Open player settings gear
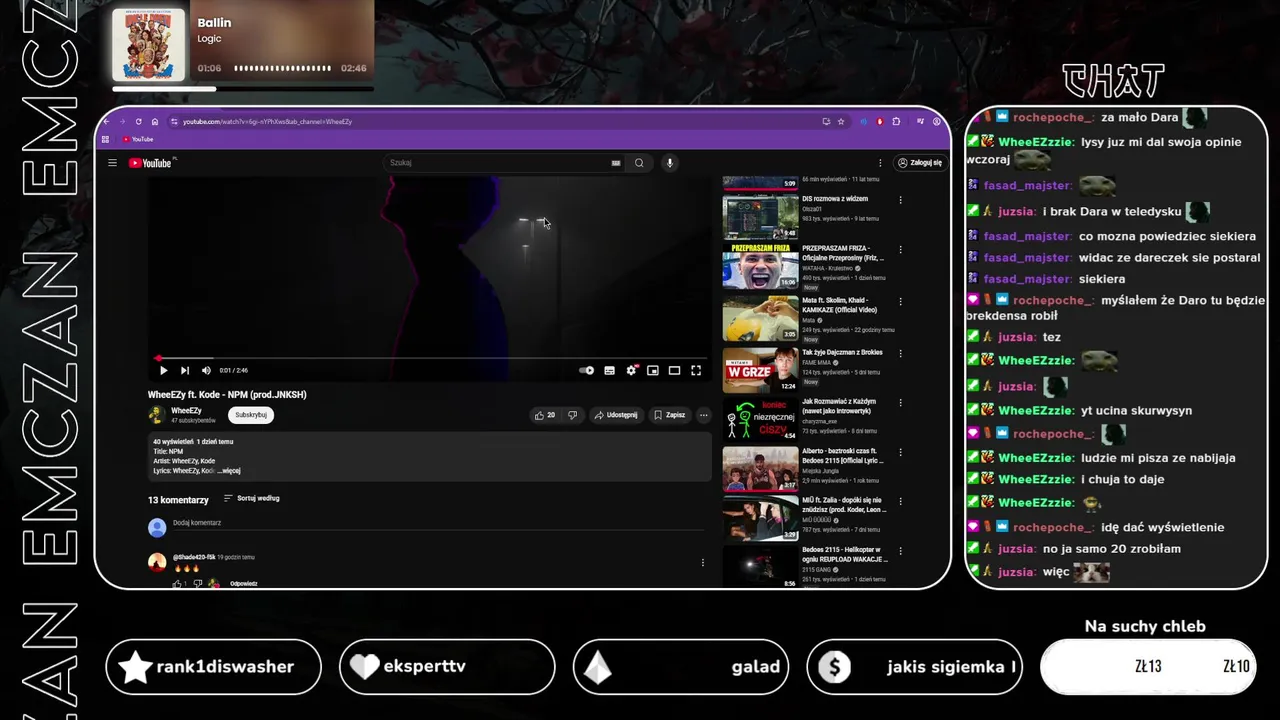Viewport: 1280px width, 720px height. (631, 370)
